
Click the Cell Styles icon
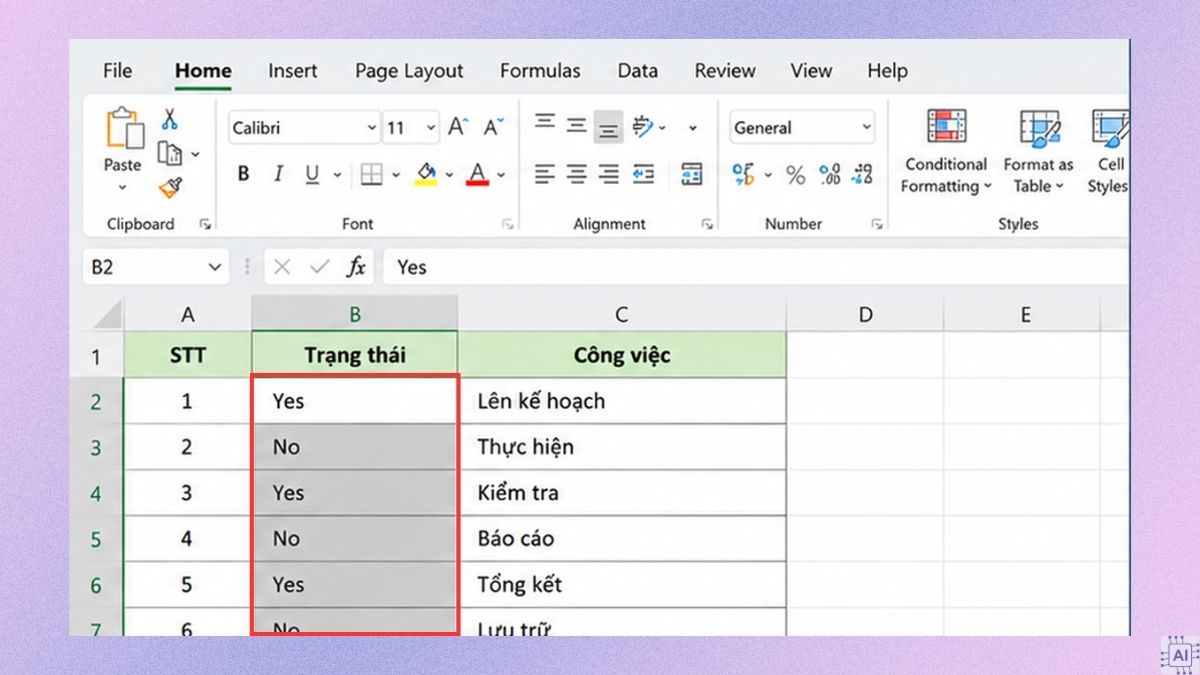coord(1110,127)
